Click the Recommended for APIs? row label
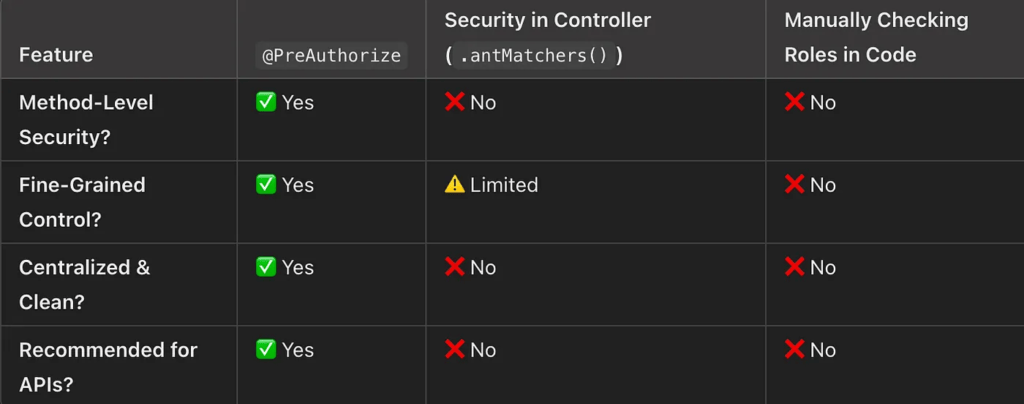Image resolution: width=1024 pixels, height=404 pixels. tap(108, 366)
